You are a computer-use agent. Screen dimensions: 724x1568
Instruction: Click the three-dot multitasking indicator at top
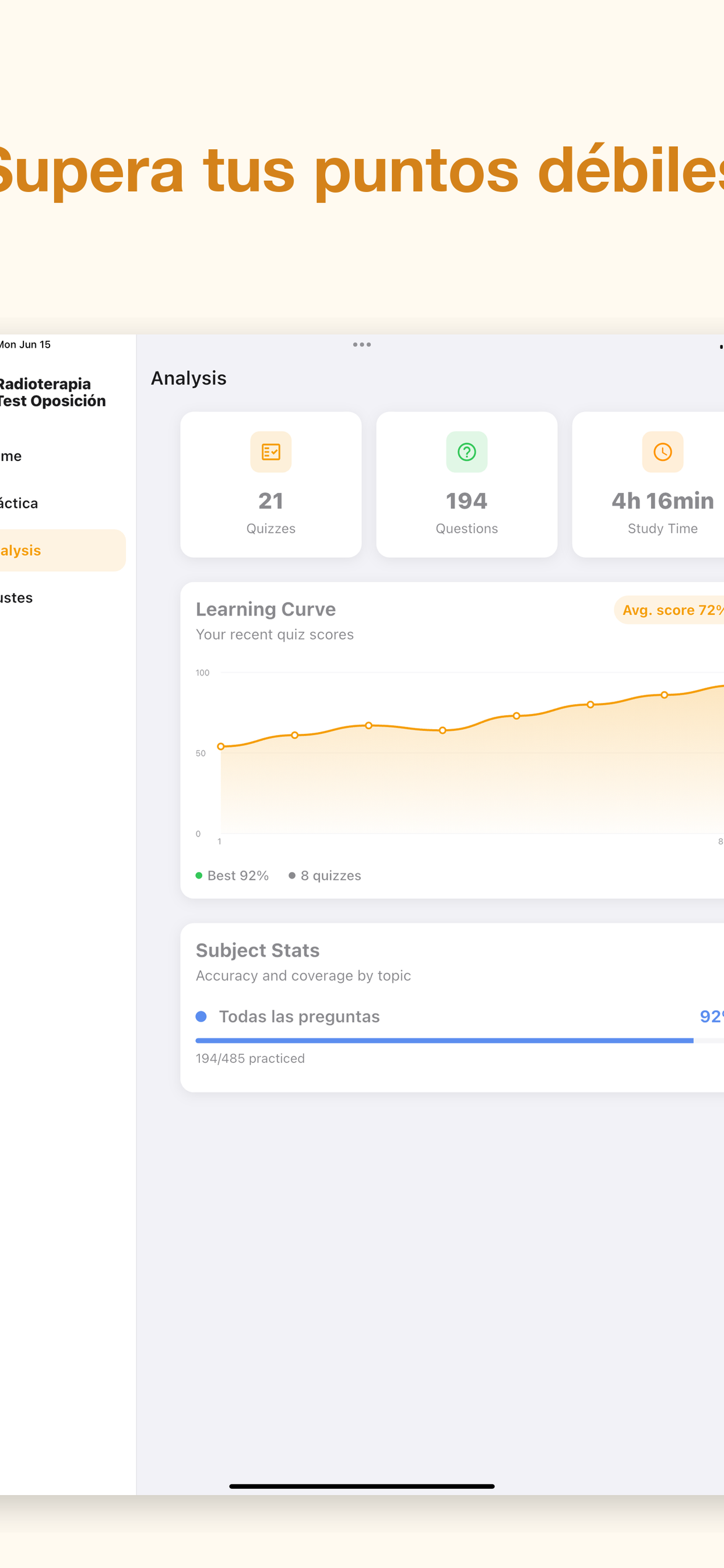[x=361, y=345]
